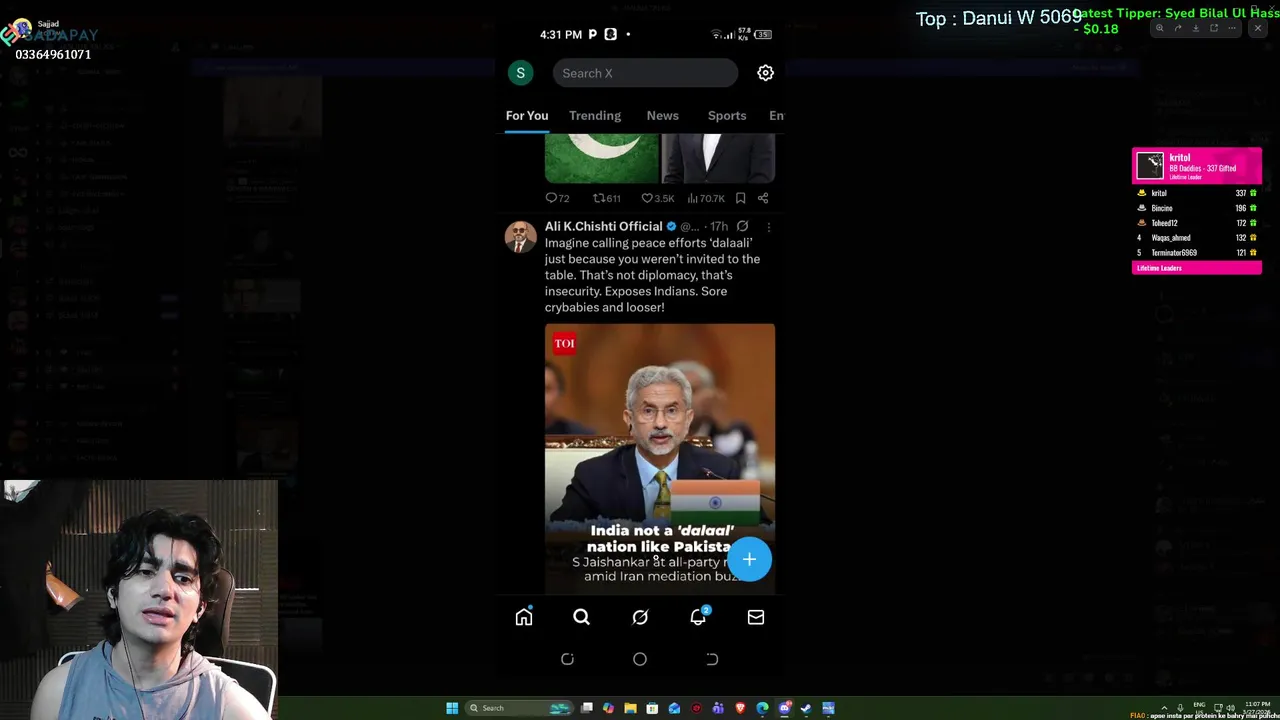Open Ali K.Chishti's profile picture

tap(520, 237)
